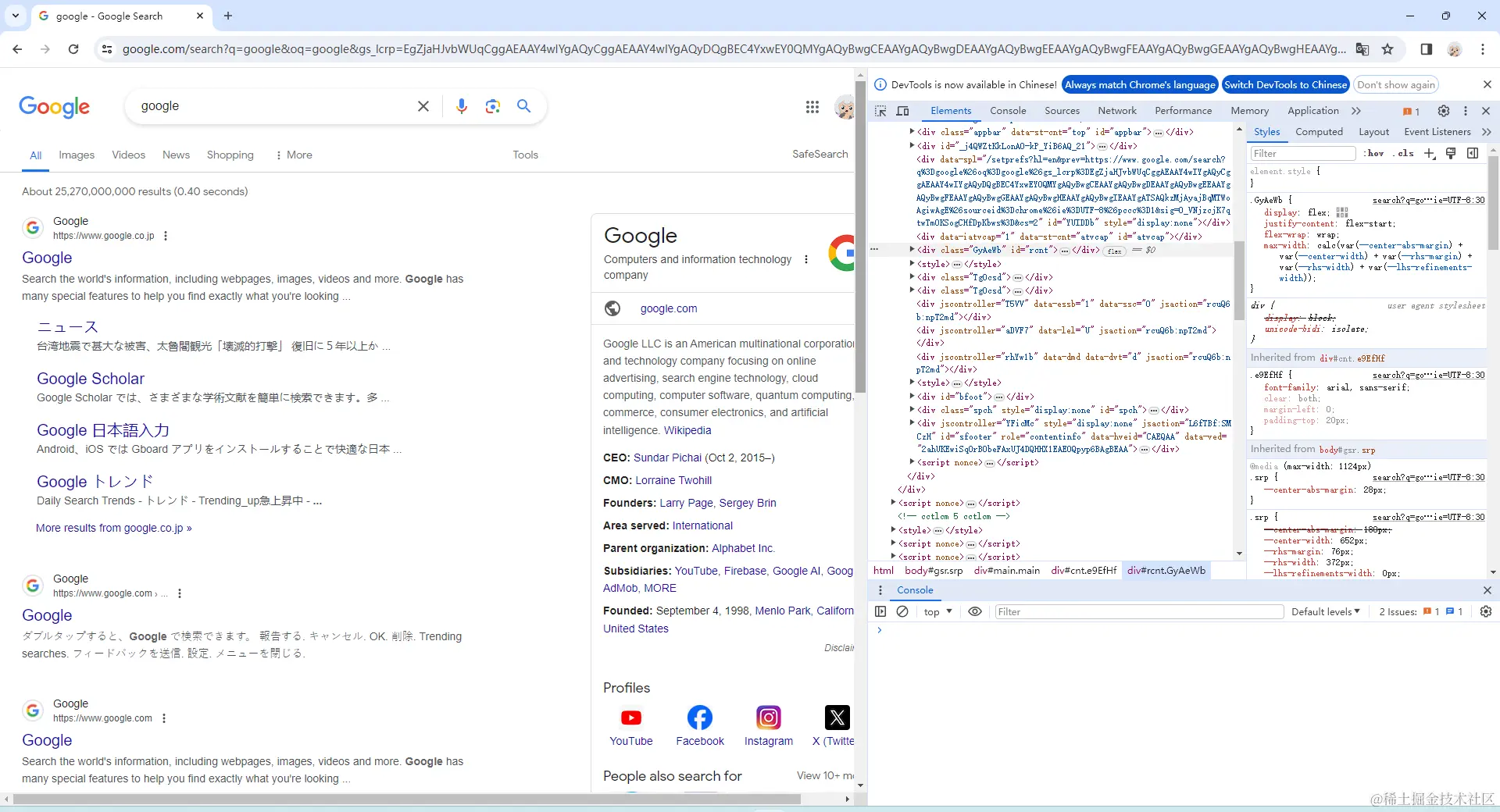Toggle the :hov element state button

1374,153
